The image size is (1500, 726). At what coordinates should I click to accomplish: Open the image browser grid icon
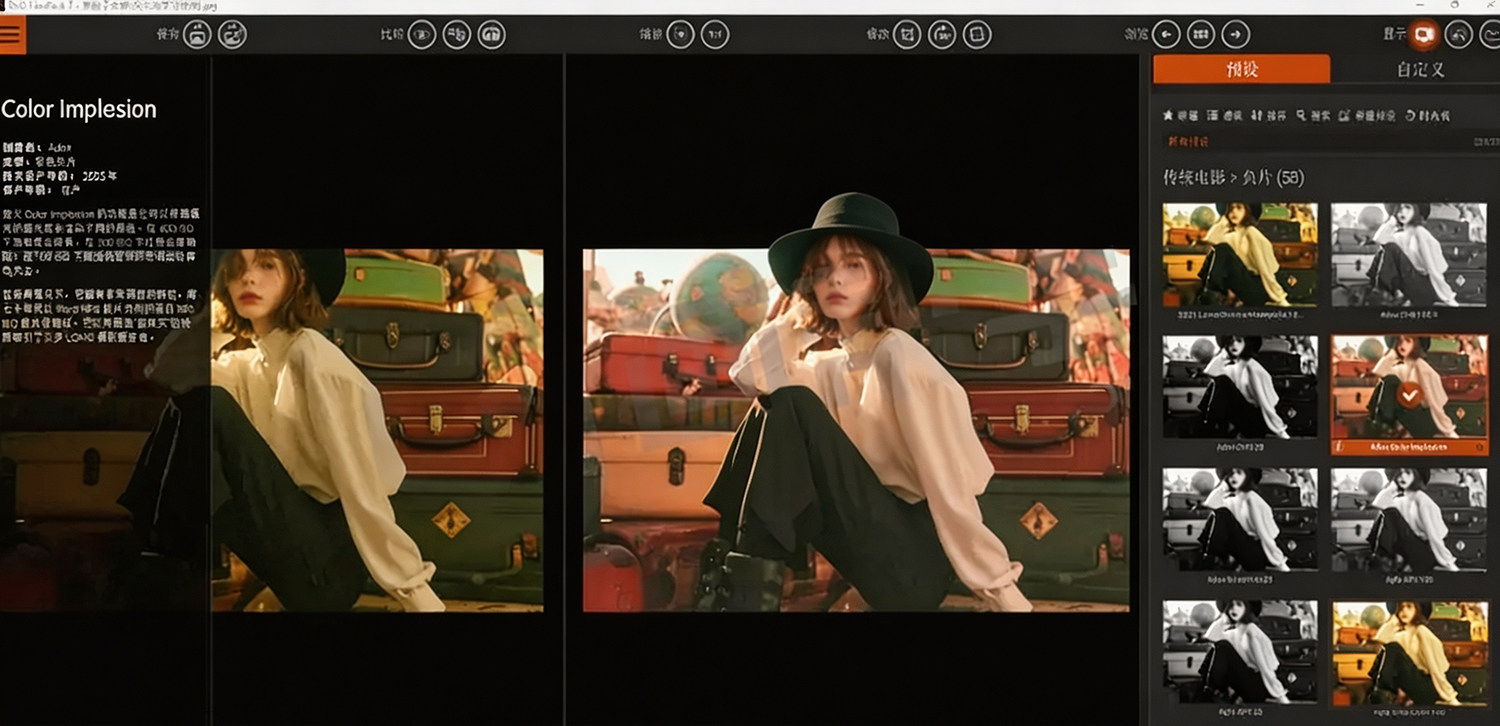coord(1201,35)
